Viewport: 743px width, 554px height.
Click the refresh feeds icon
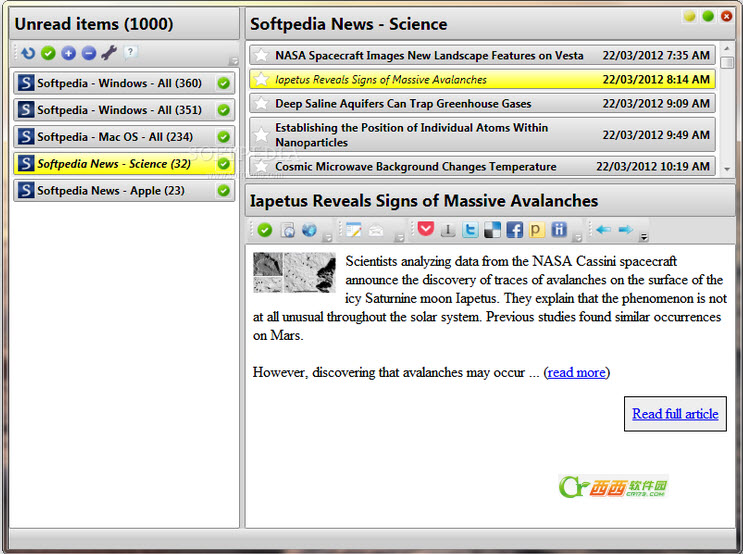[x=28, y=53]
